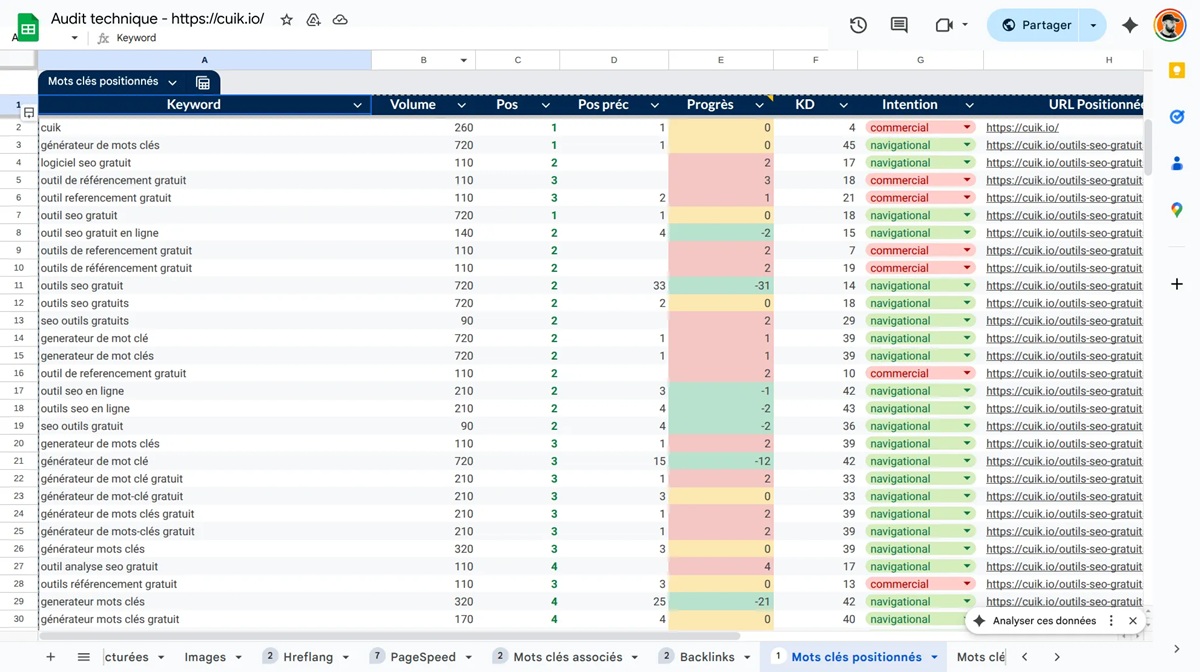Click the move to Drive folder icon
The height and width of the screenshot is (672, 1200).
pos(313,20)
